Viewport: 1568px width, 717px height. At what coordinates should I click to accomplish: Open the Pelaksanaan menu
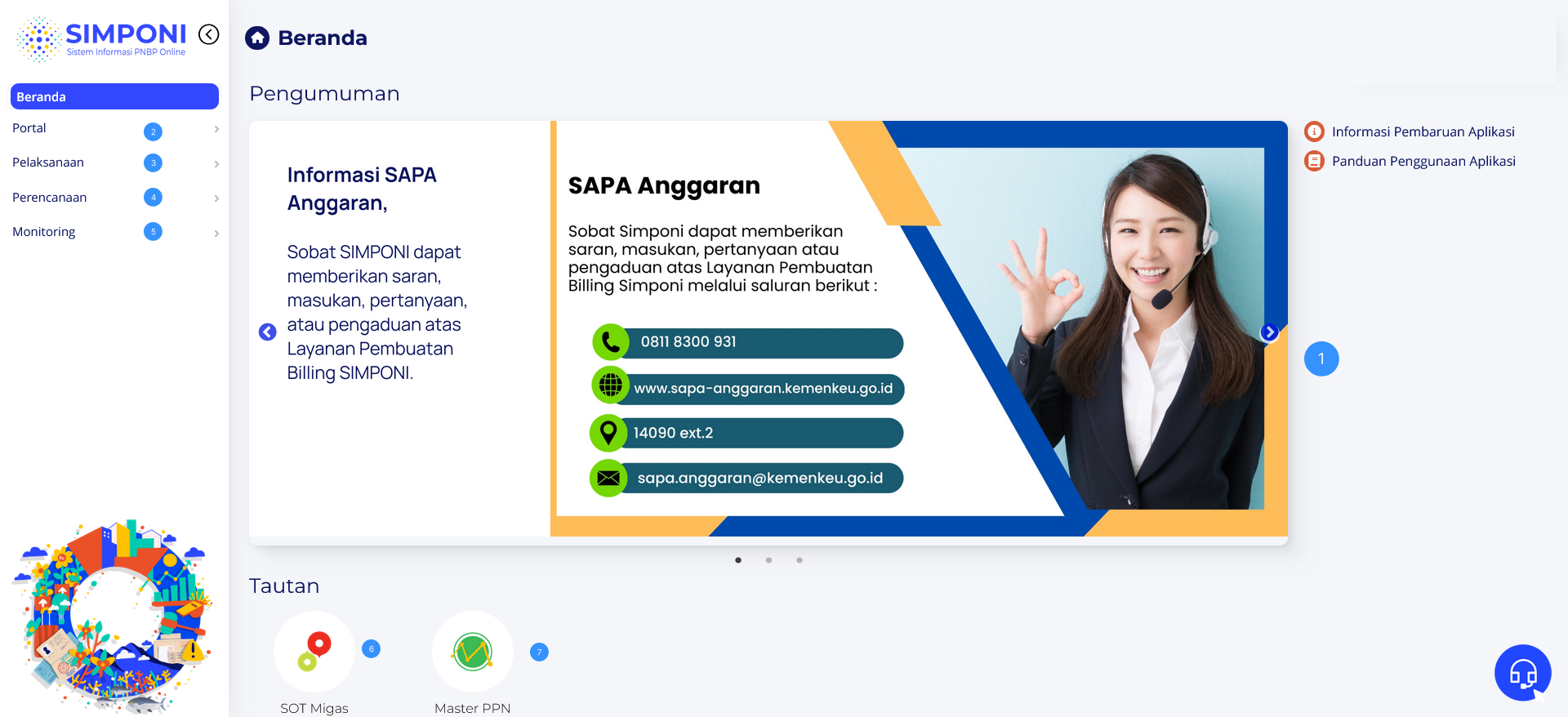[x=48, y=163]
